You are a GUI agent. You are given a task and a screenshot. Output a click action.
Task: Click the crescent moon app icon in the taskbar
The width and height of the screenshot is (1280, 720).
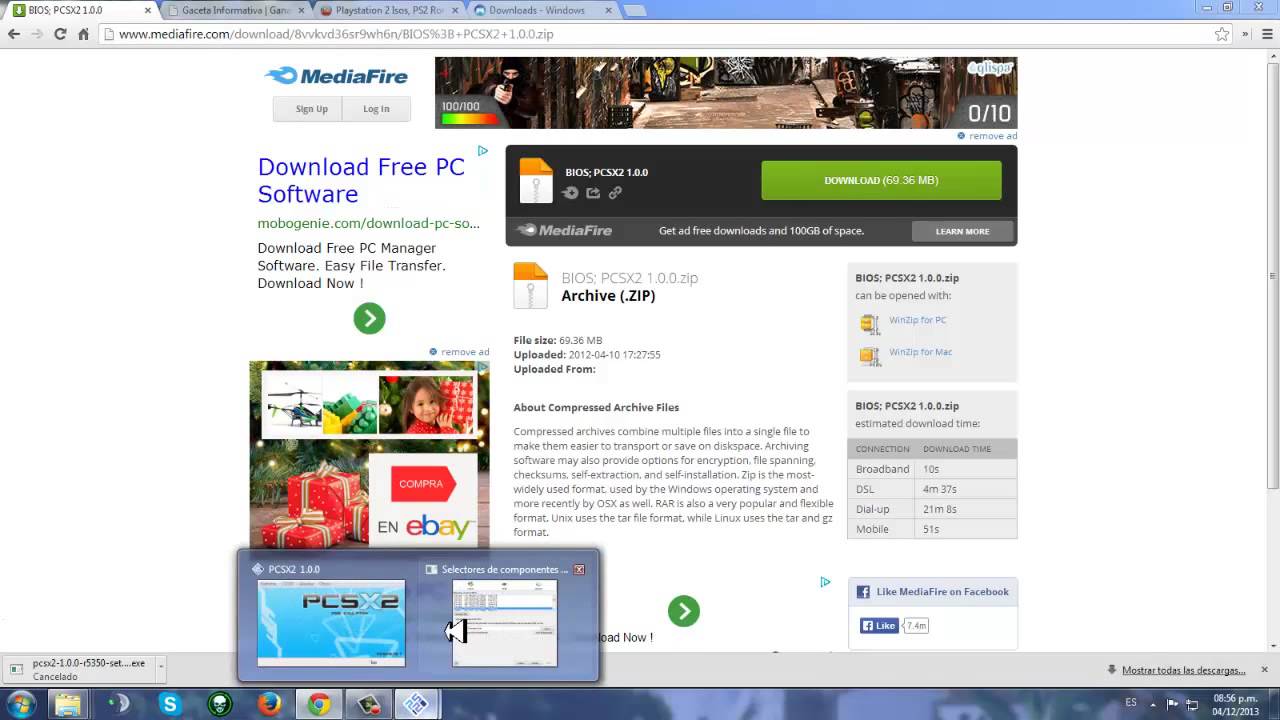coord(119,705)
